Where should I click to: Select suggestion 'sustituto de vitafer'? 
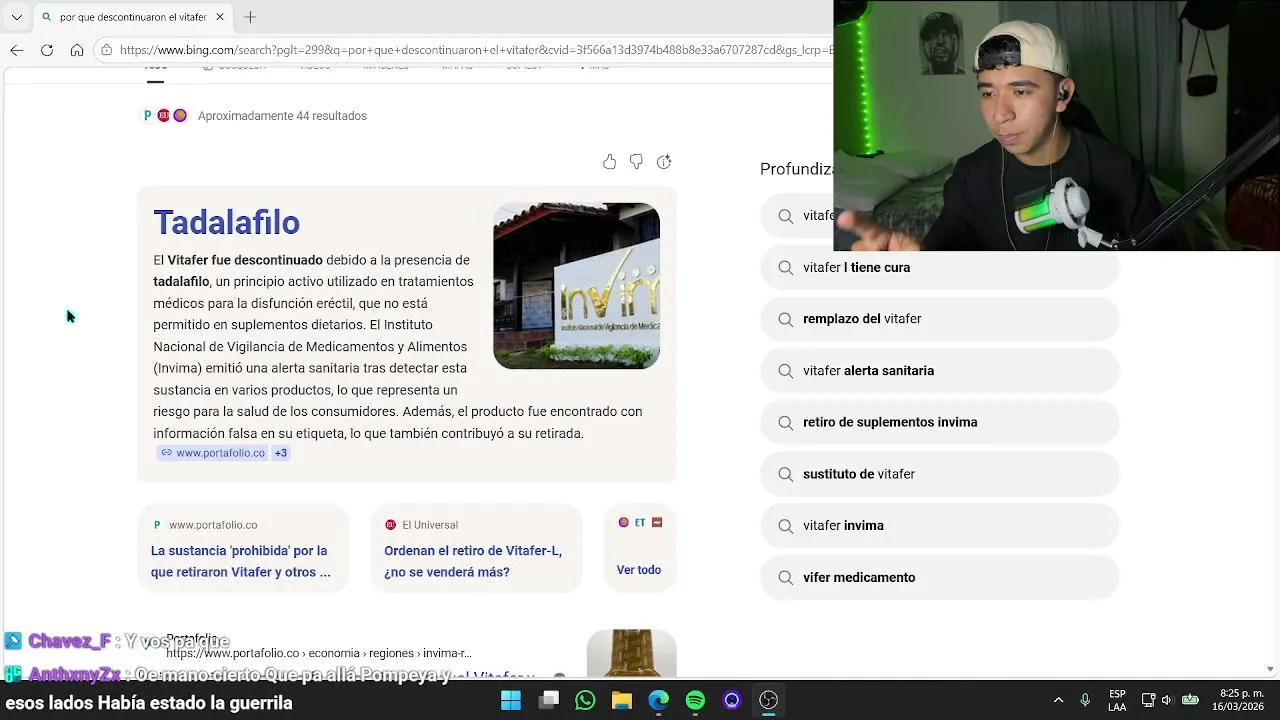[940, 474]
